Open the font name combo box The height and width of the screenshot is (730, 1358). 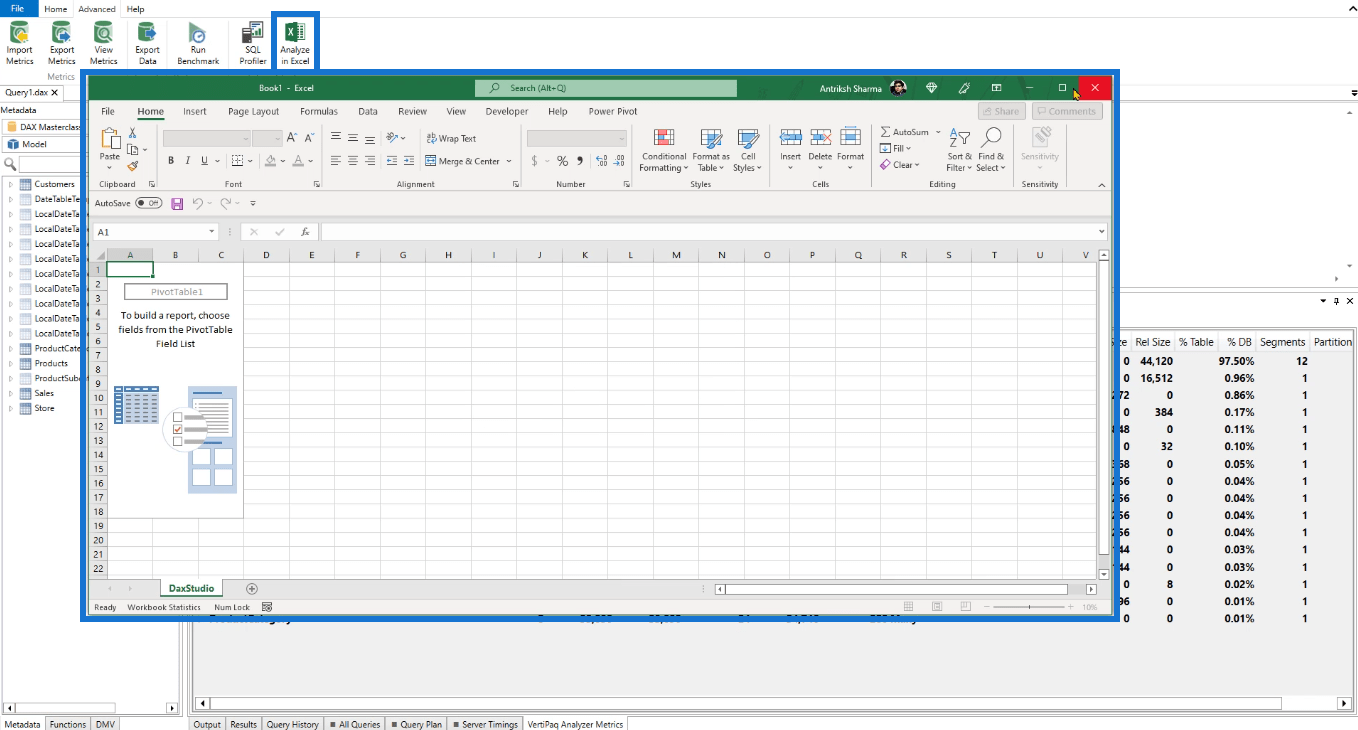click(207, 138)
